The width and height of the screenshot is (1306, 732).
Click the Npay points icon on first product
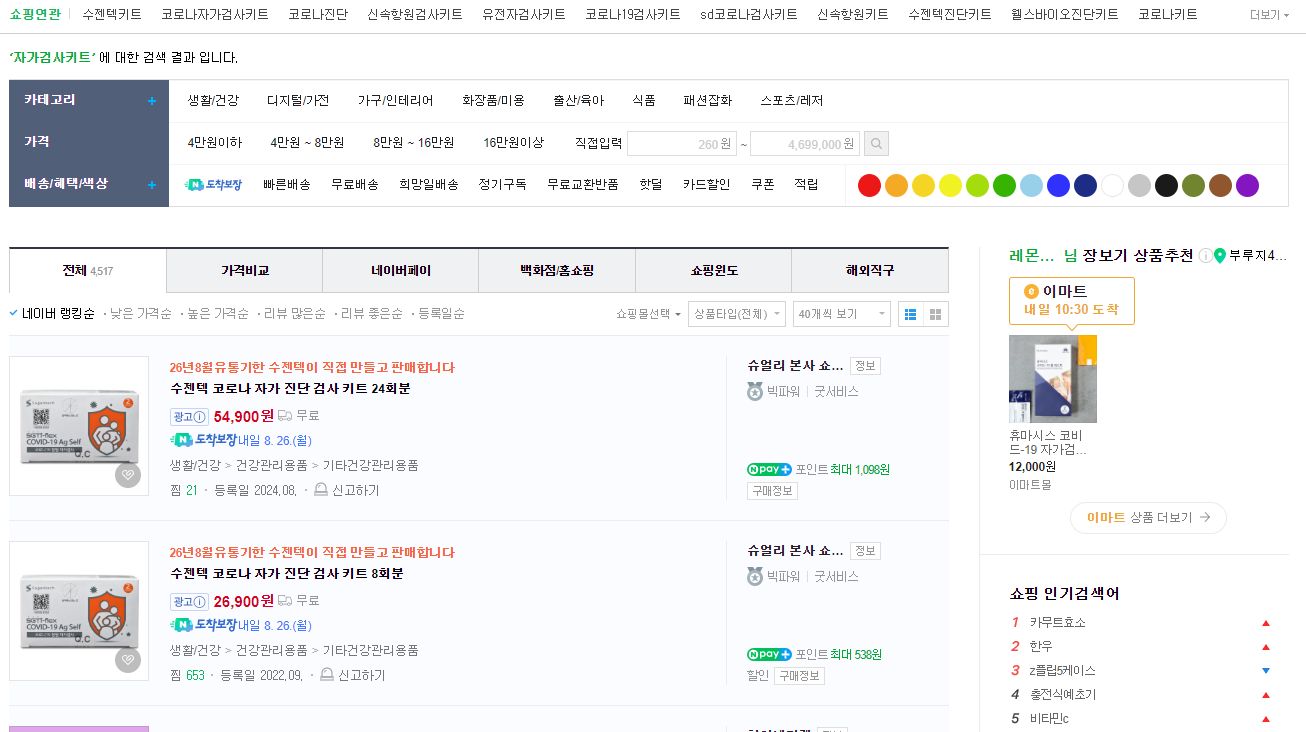coord(769,469)
